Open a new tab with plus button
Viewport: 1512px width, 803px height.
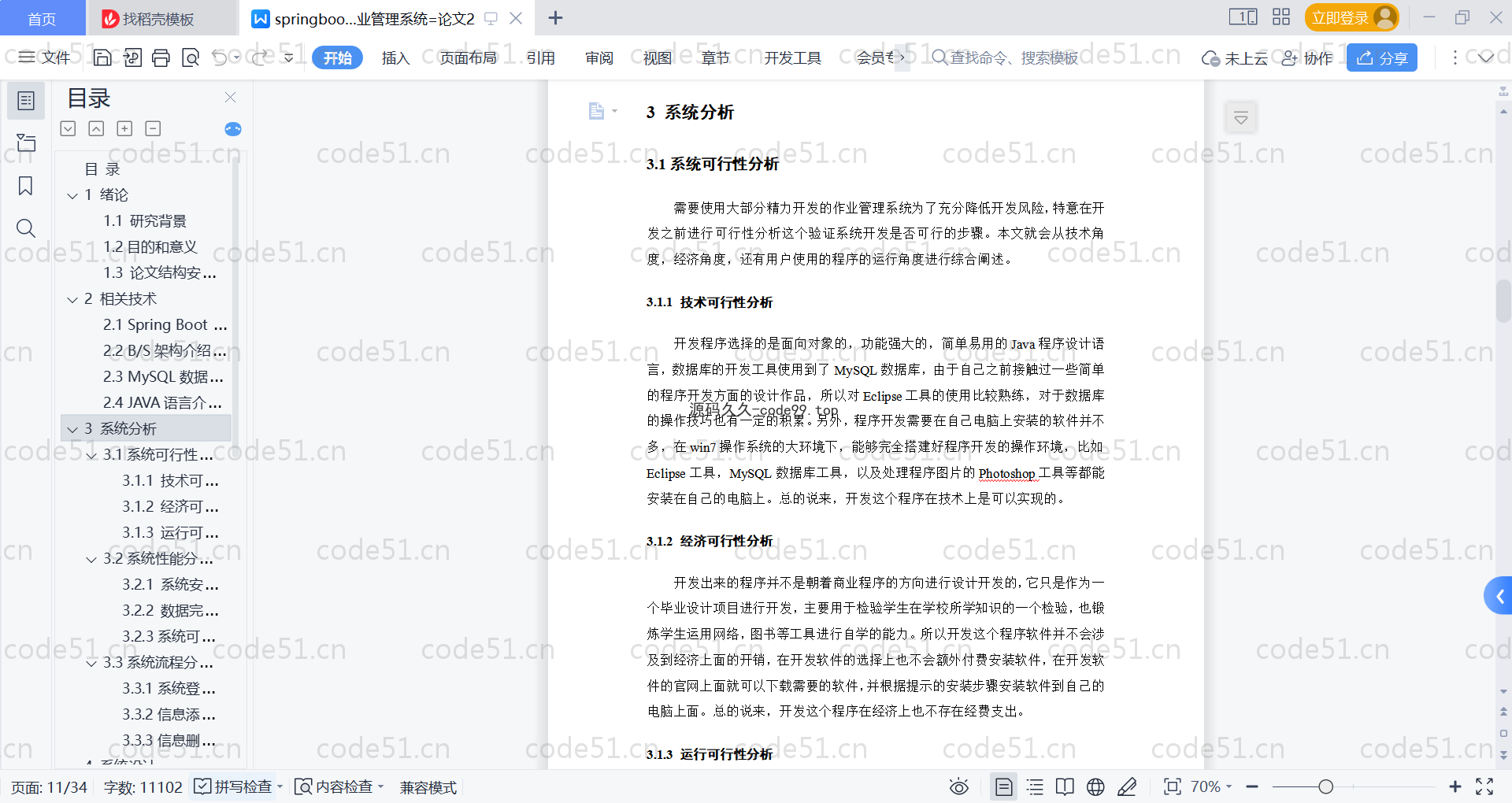(x=555, y=17)
